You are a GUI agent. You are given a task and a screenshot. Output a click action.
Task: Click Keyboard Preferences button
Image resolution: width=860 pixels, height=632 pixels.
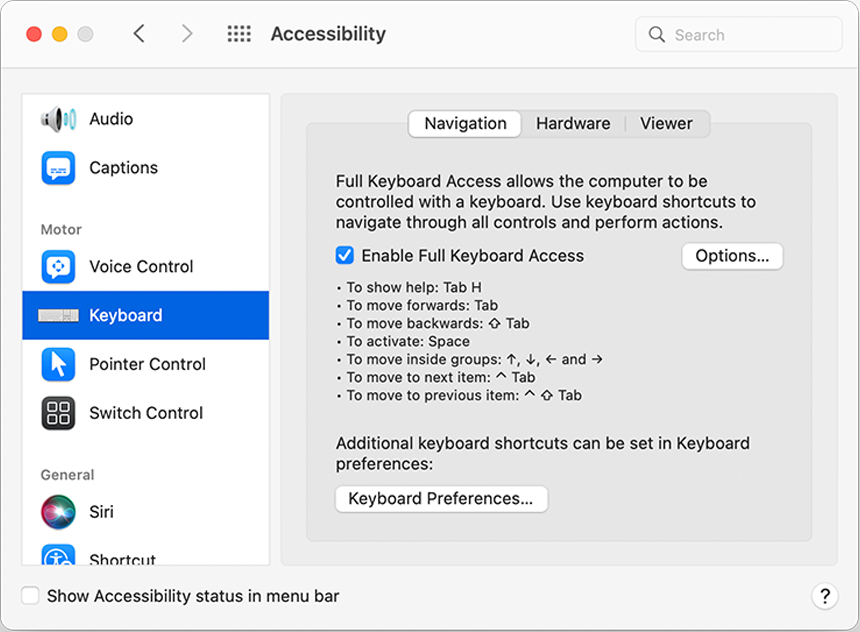coord(441,498)
